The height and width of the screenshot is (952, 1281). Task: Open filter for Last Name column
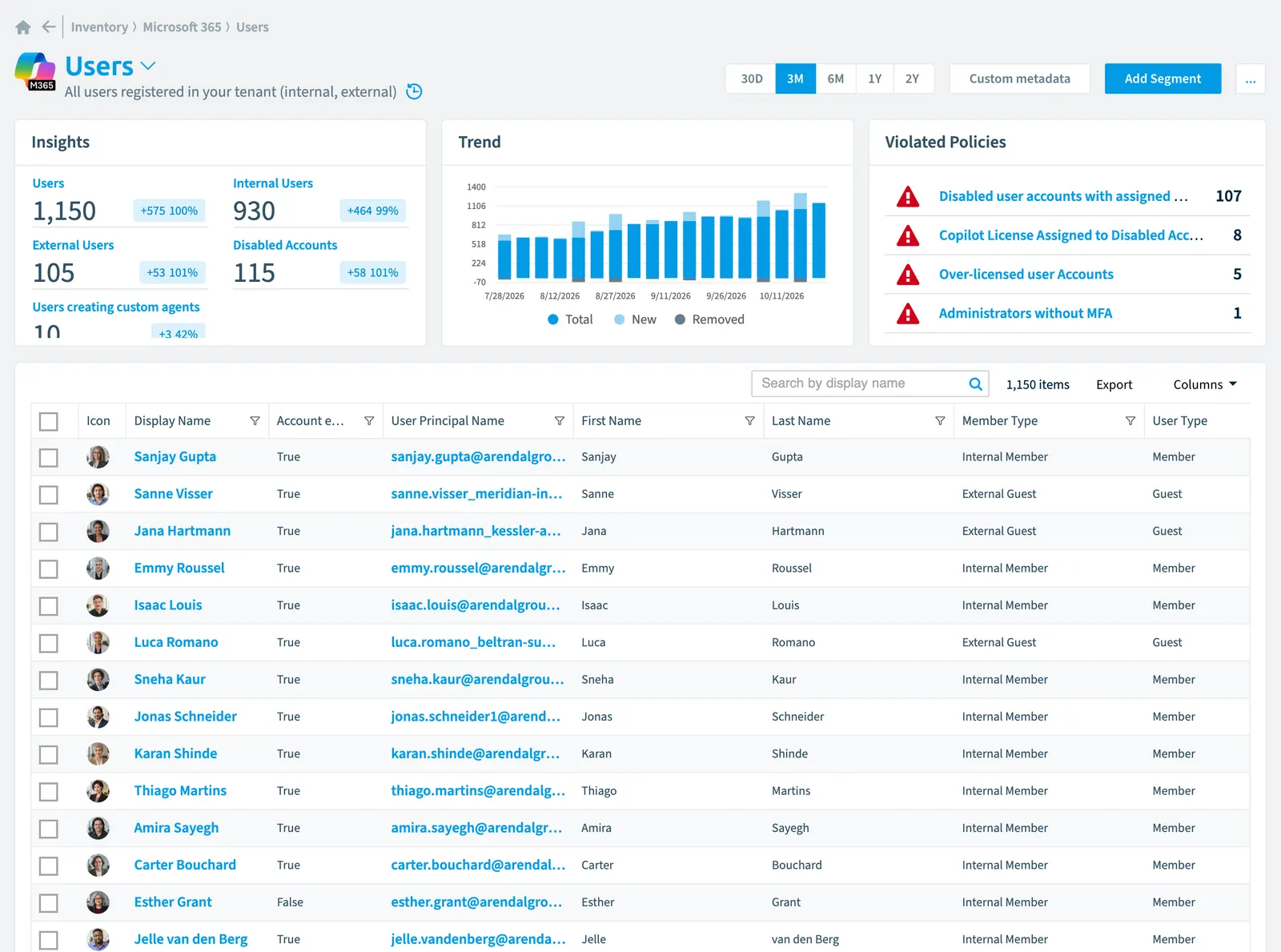(940, 421)
